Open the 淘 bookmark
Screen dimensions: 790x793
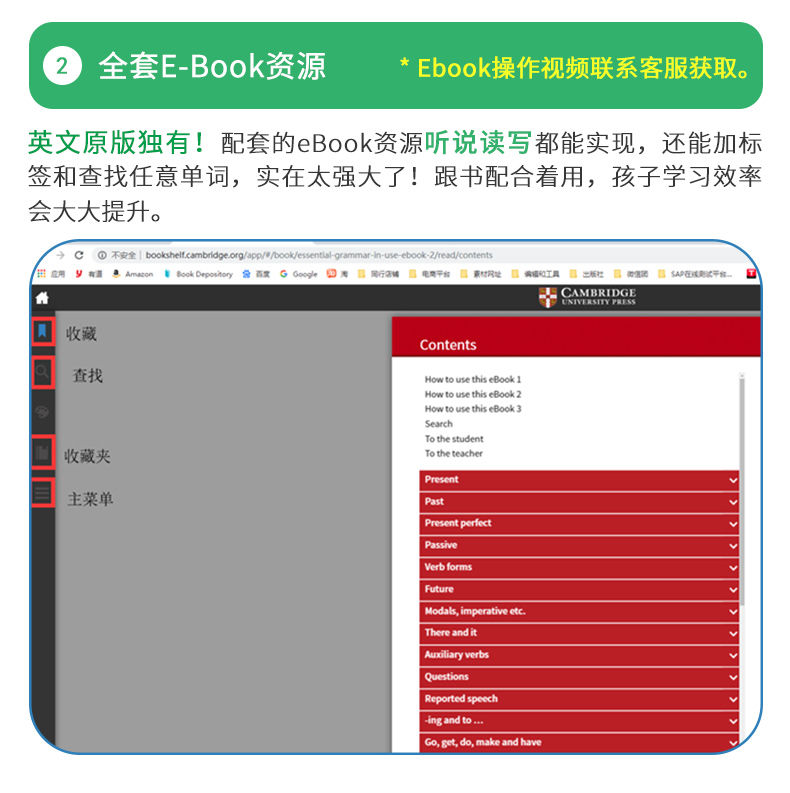(x=338, y=274)
